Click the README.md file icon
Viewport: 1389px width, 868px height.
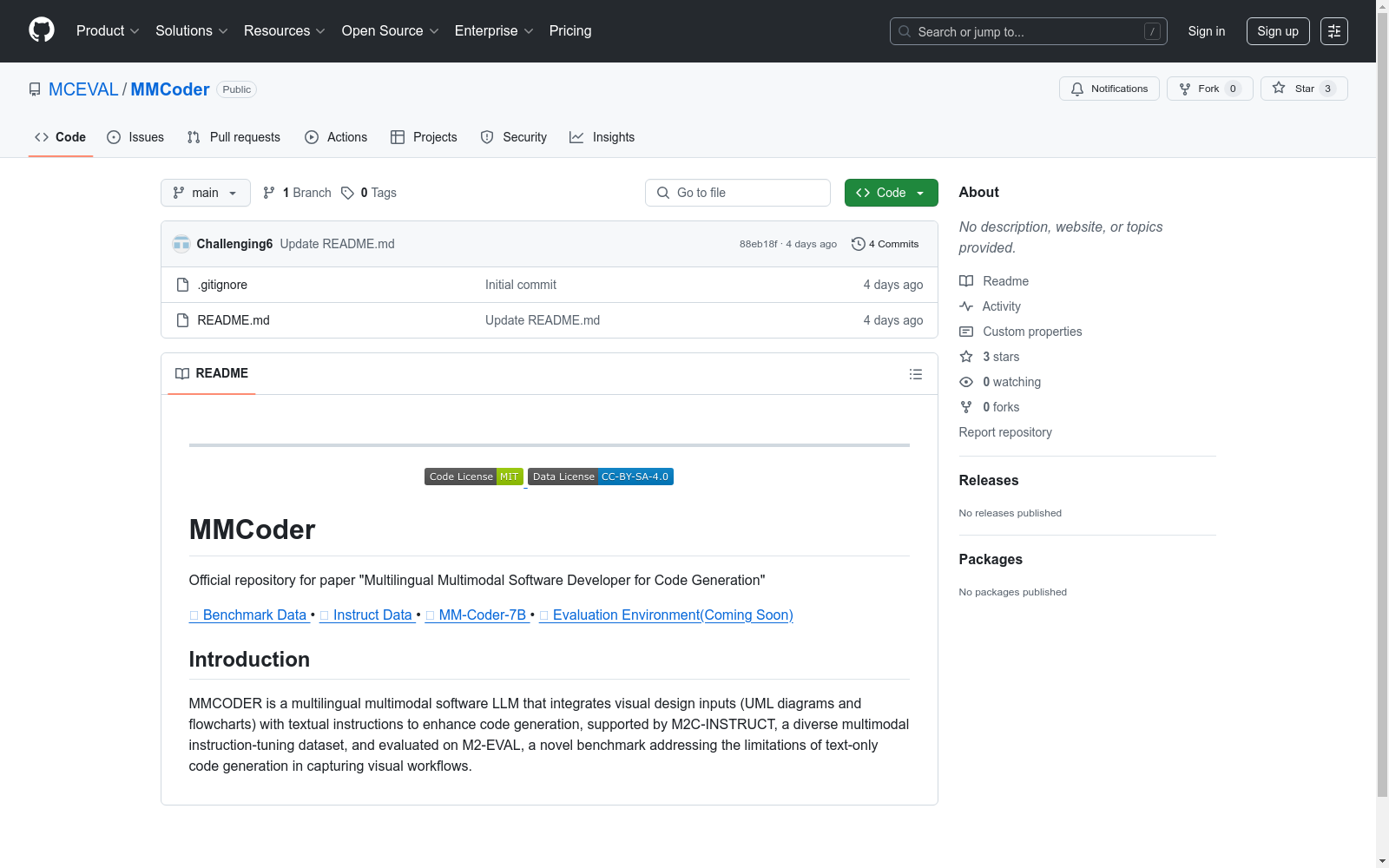[182, 320]
